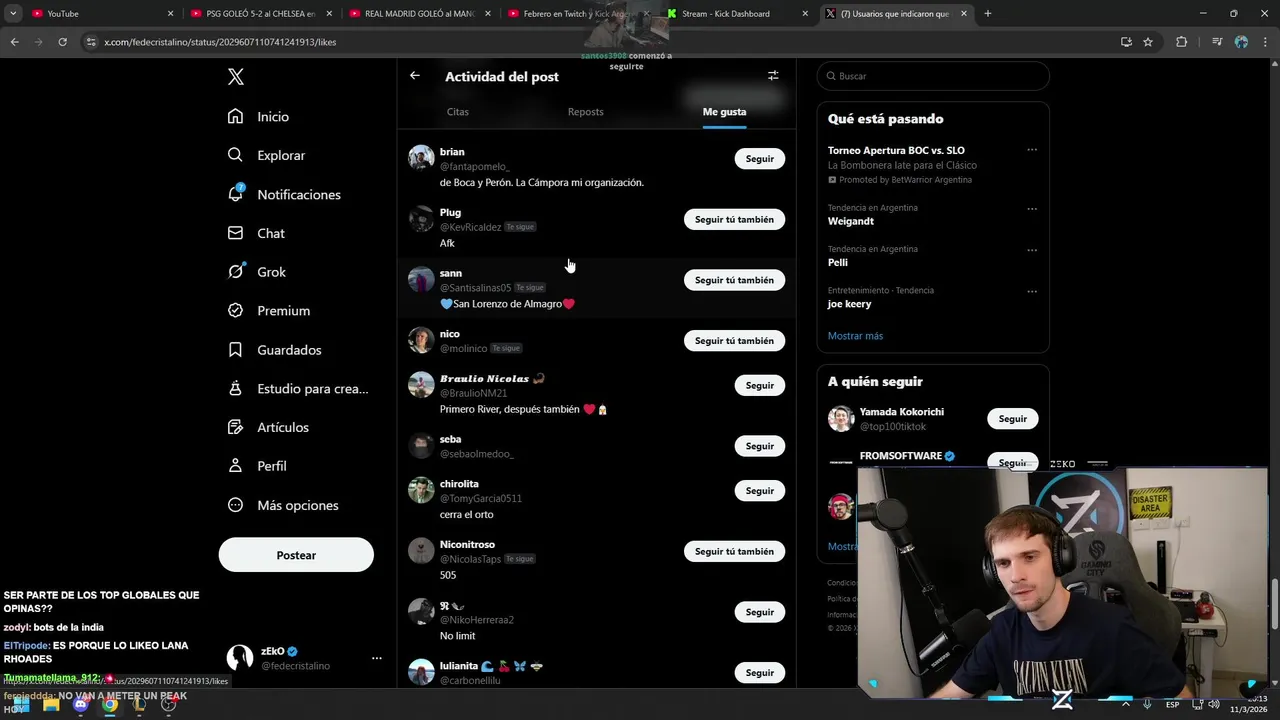The width and height of the screenshot is (1280, 720).
Task: Switch to the Citas tab
Action: point(458,112)
